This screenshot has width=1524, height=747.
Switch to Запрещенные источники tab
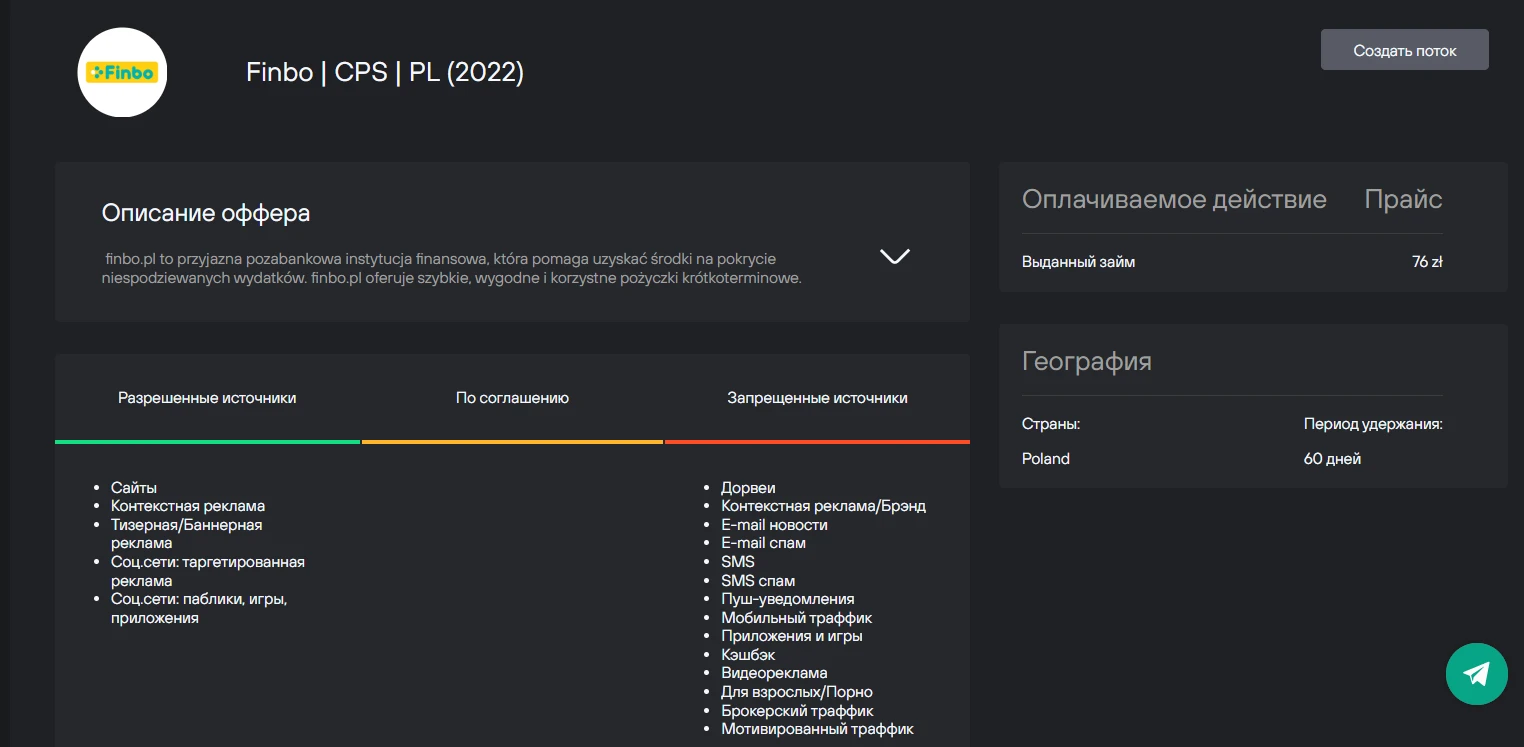coord(817,398)
